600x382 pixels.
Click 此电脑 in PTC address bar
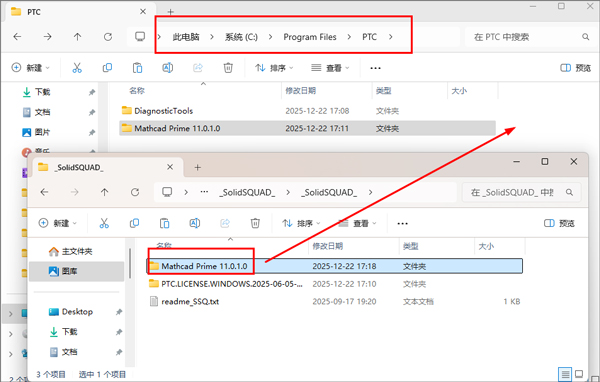[186, 37]
